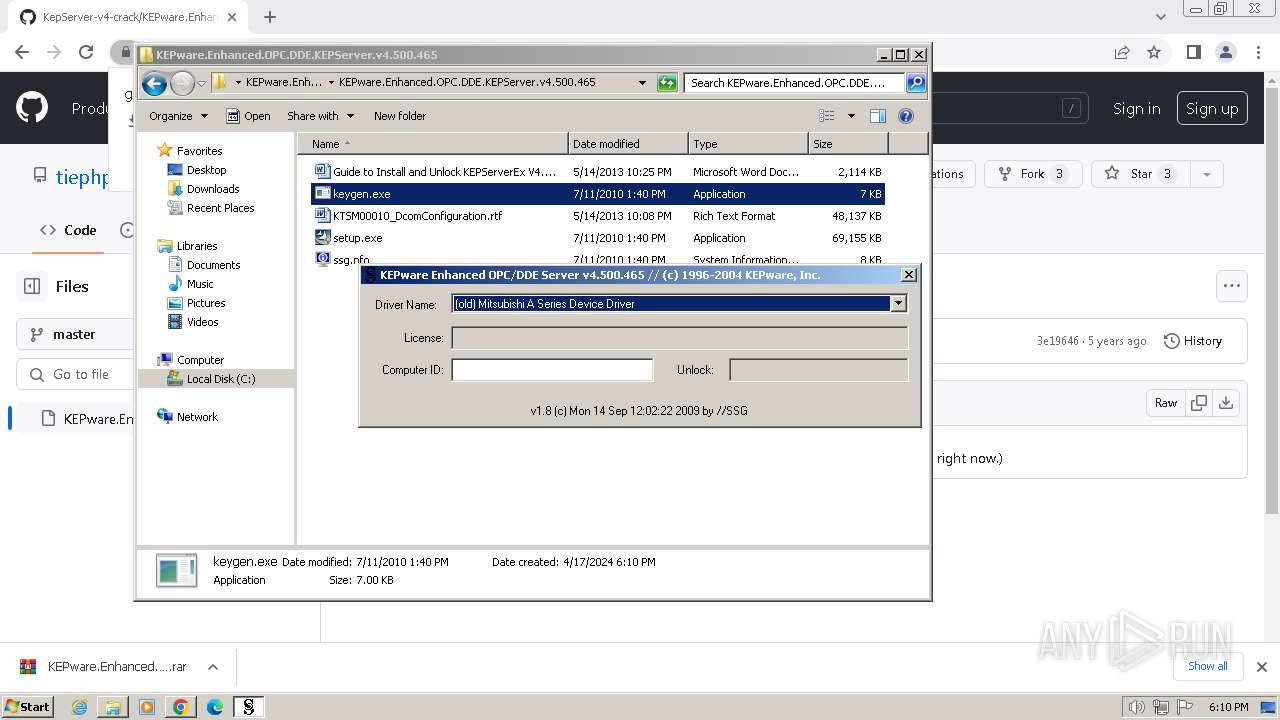Open a new Chrome tab
Screen dimensions: 1280x720
point(270,17)
